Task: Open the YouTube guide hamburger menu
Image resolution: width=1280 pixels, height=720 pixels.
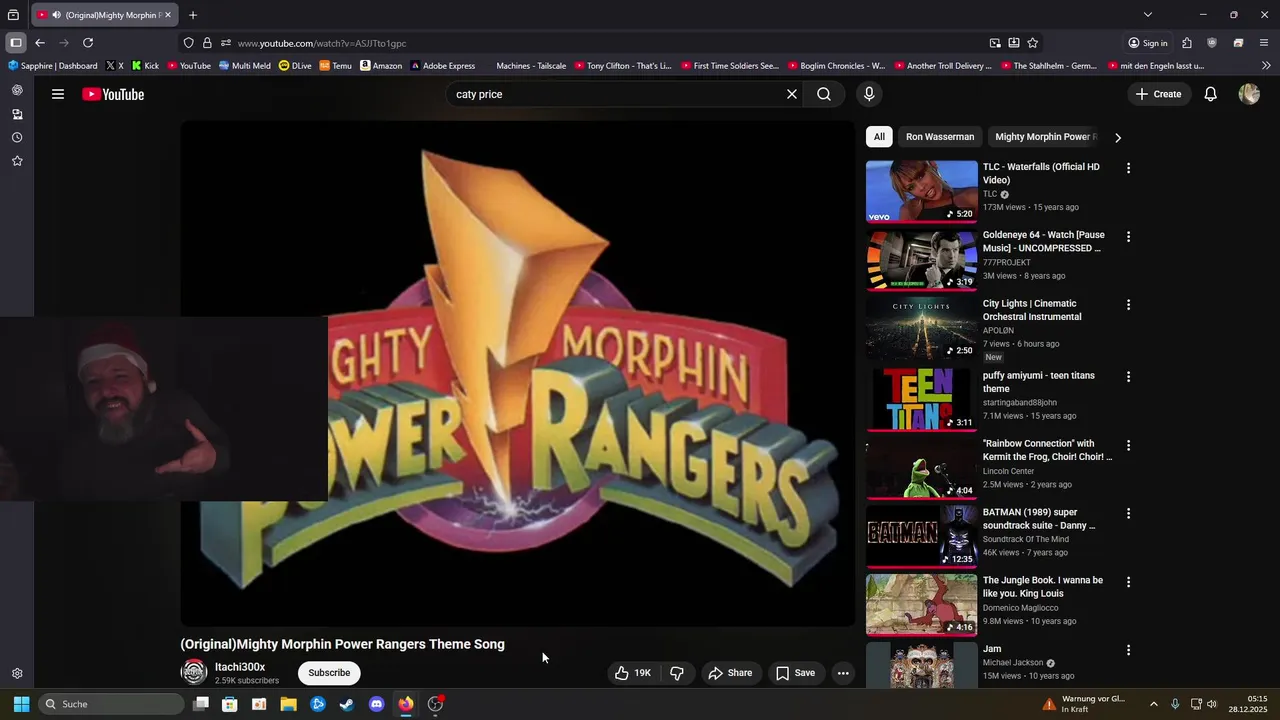Action: pyautogui.click(x=58, y=94)
